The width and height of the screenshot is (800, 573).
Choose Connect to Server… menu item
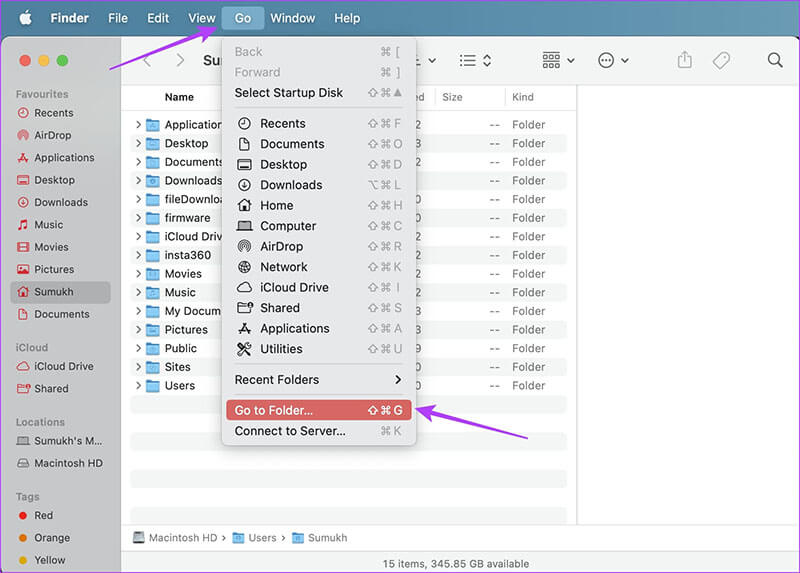point(319,431)
